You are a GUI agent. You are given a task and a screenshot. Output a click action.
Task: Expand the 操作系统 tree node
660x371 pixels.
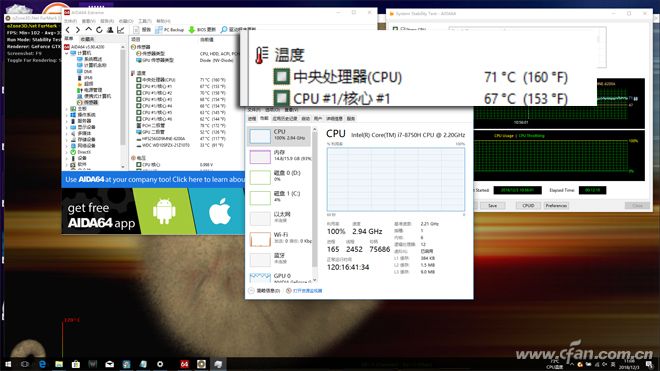(67, 115)
